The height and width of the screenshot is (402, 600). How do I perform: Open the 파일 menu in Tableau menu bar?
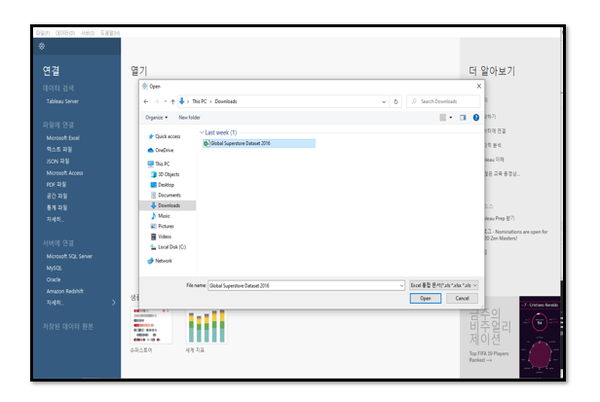[x=43, y=33]
